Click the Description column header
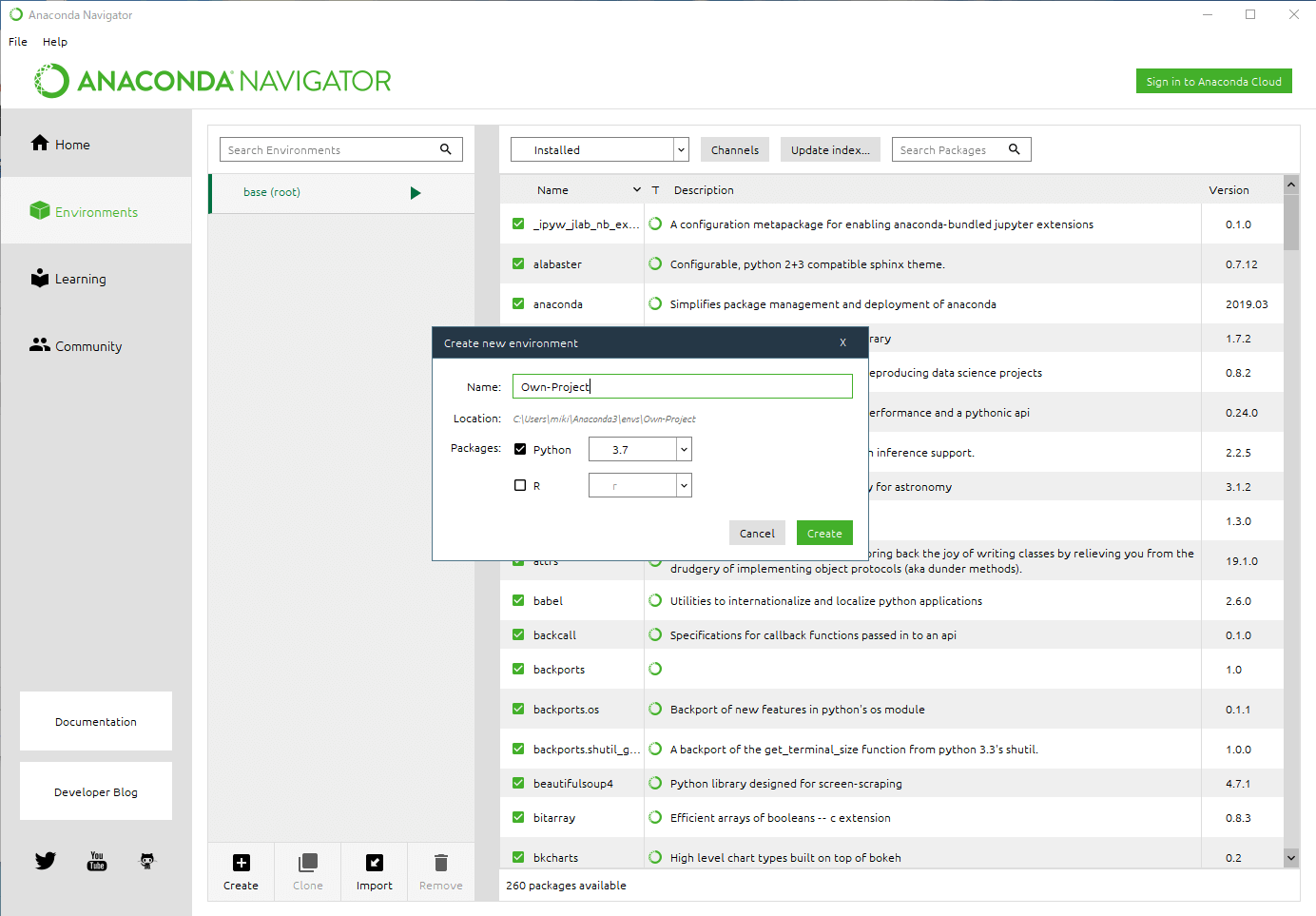The height and width of the screenshot is (916, 1316). [704, 190]
